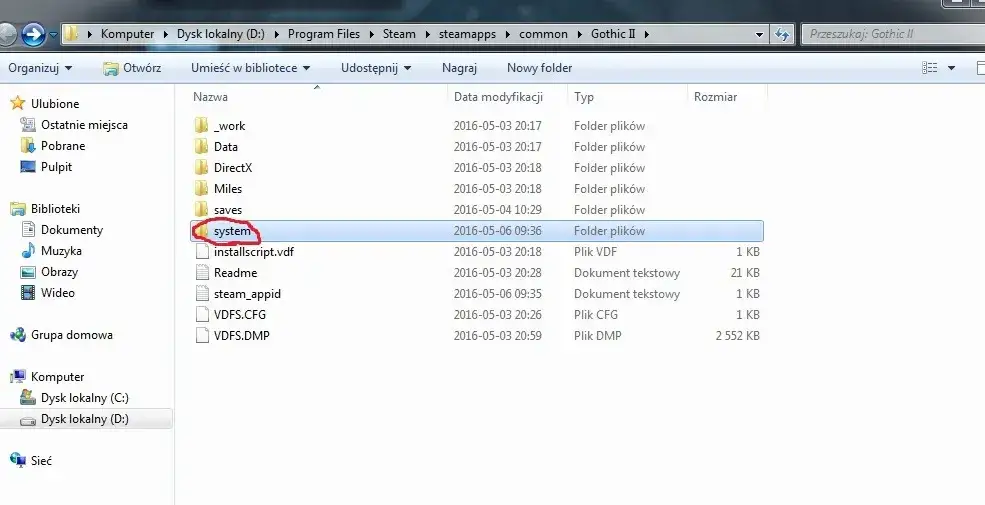
Task: Open the recent pages dropdown arrow
Action: tap(53, 35)
